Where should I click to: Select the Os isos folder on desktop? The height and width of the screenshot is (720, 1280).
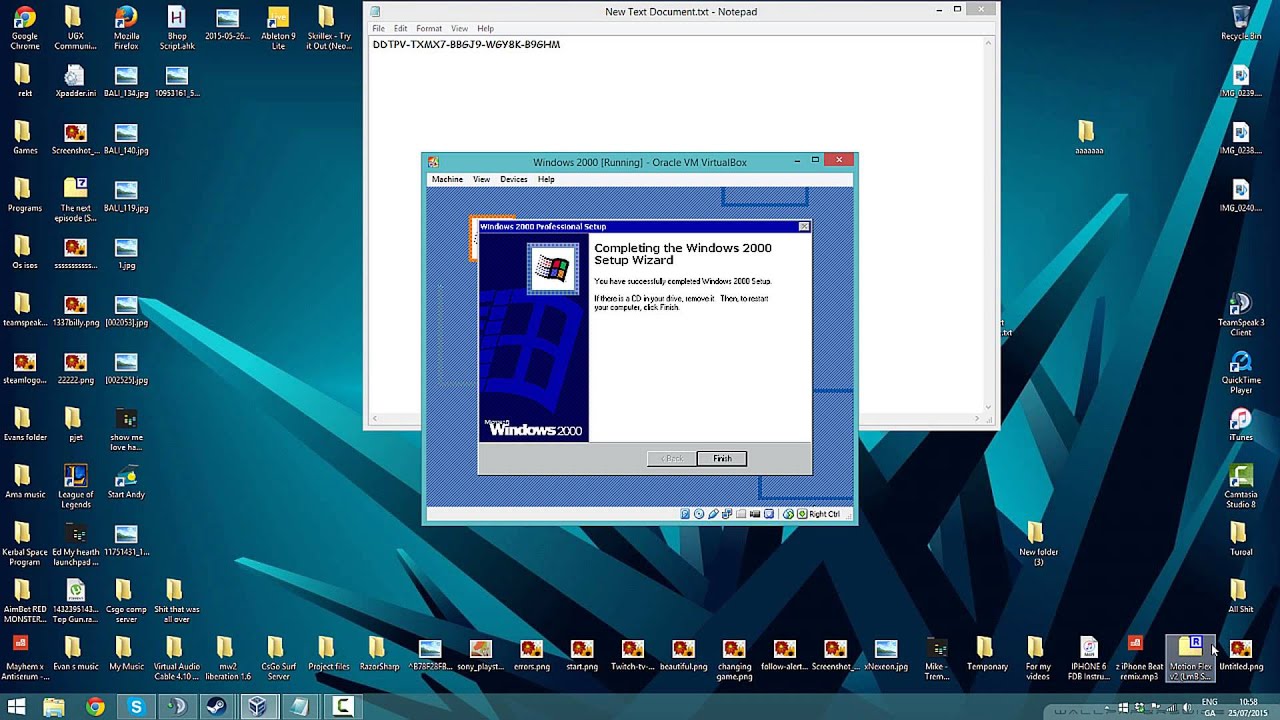(24, 253)
